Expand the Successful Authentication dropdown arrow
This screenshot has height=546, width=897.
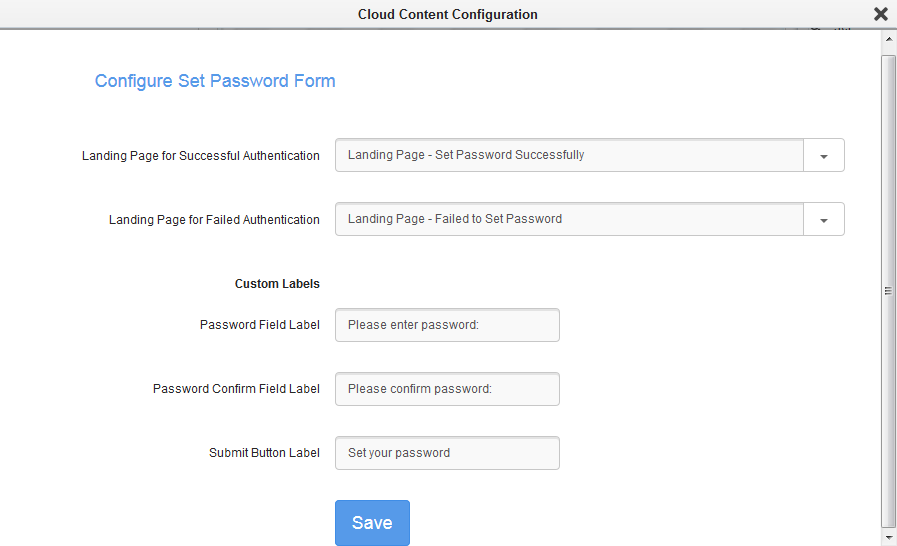(824, 156)
